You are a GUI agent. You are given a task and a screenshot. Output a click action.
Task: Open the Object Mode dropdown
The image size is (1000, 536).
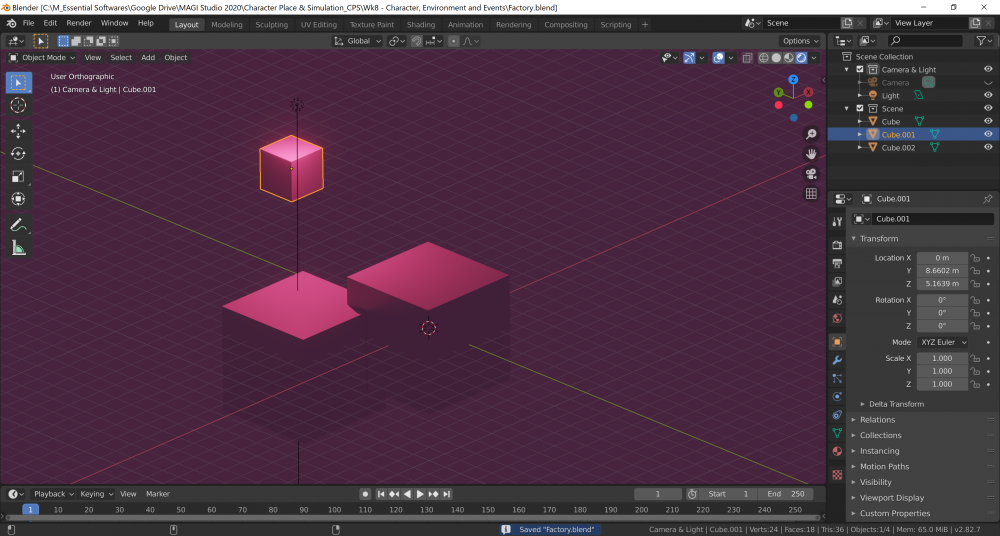click(x=42, y=57)
